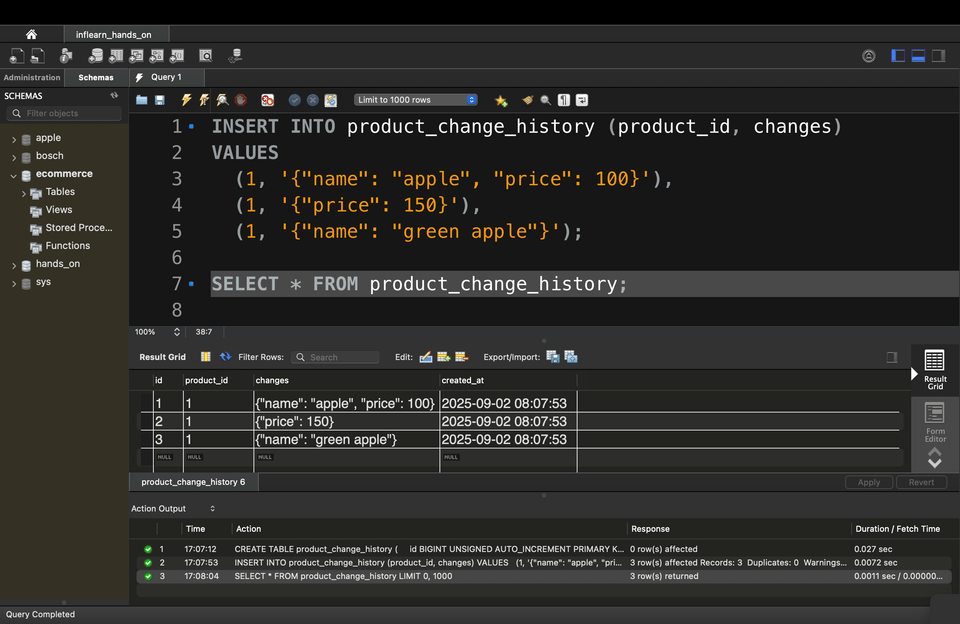The image size is (960, 624).
Task: Toggle auto-commit mode
Action: pos(331,100)
